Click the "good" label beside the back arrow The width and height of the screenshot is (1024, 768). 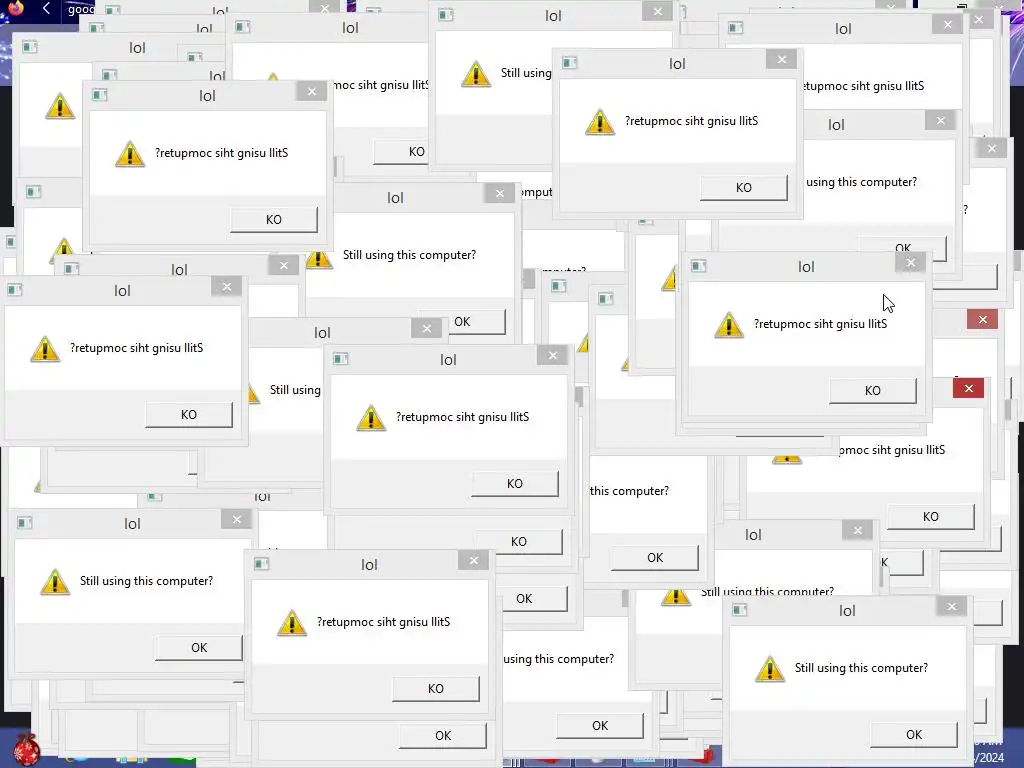click(x=81, y=9)
